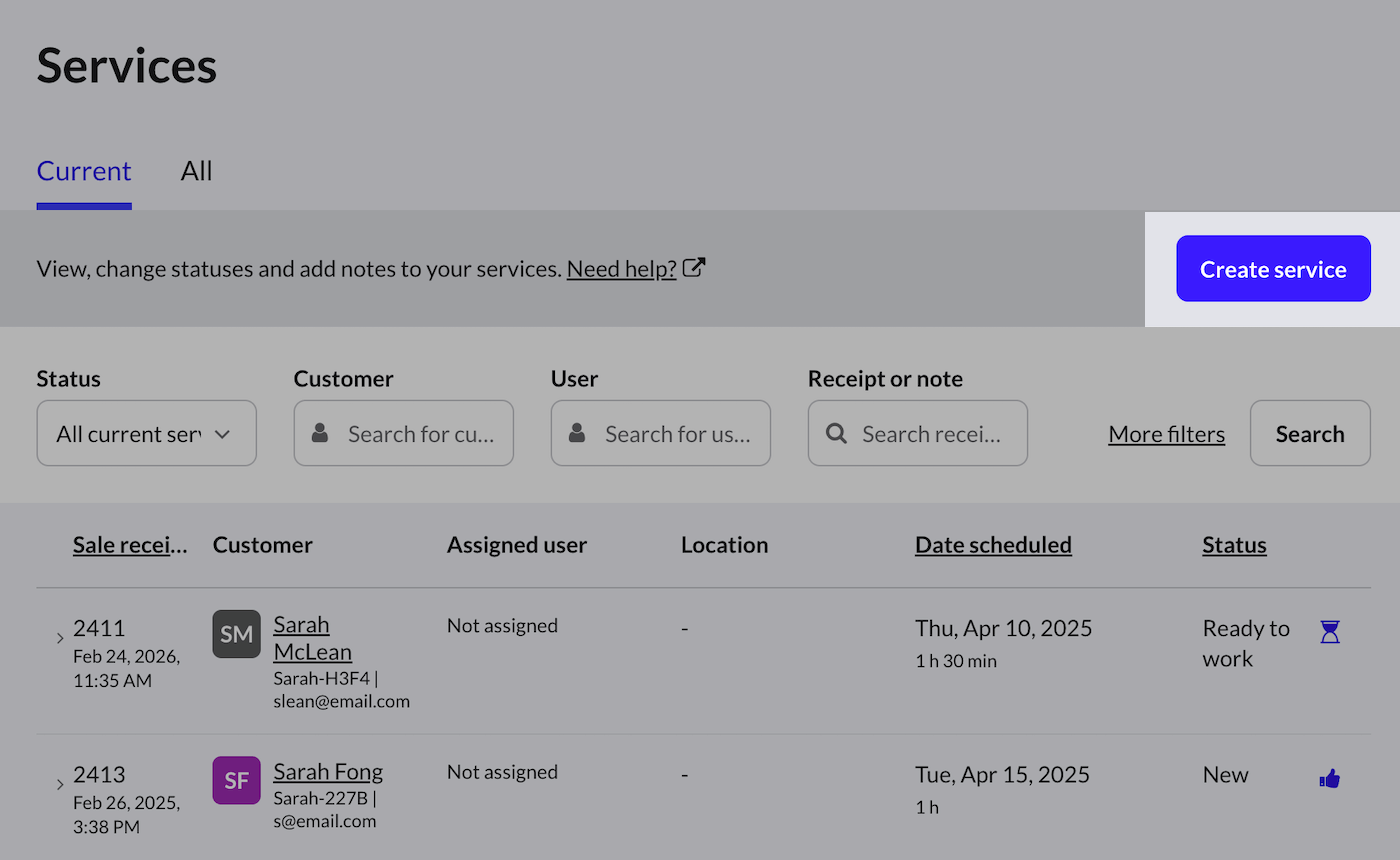Switch to the All tab

196,171
